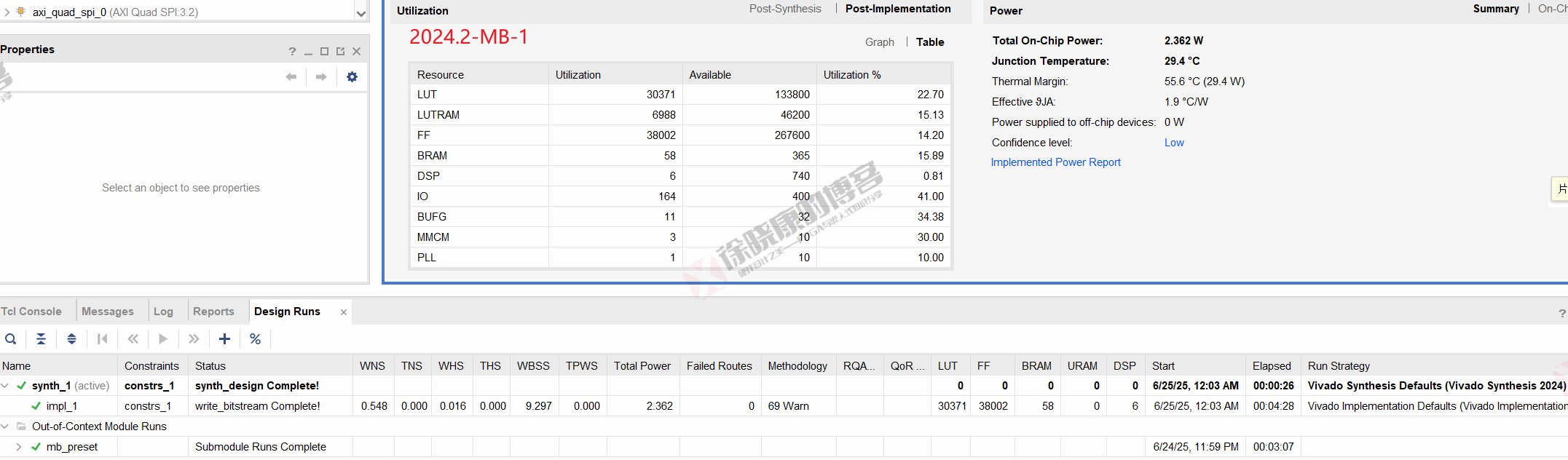Click the Elapsed column header
1568x460 pixels.
point(1272,366)
